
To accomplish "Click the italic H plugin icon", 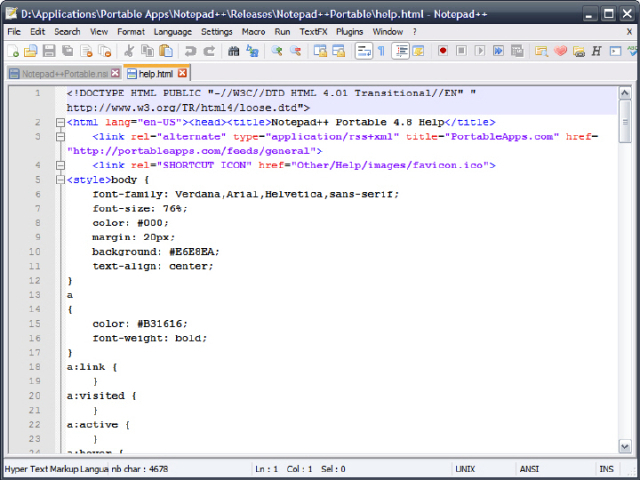I will point(596,51).
